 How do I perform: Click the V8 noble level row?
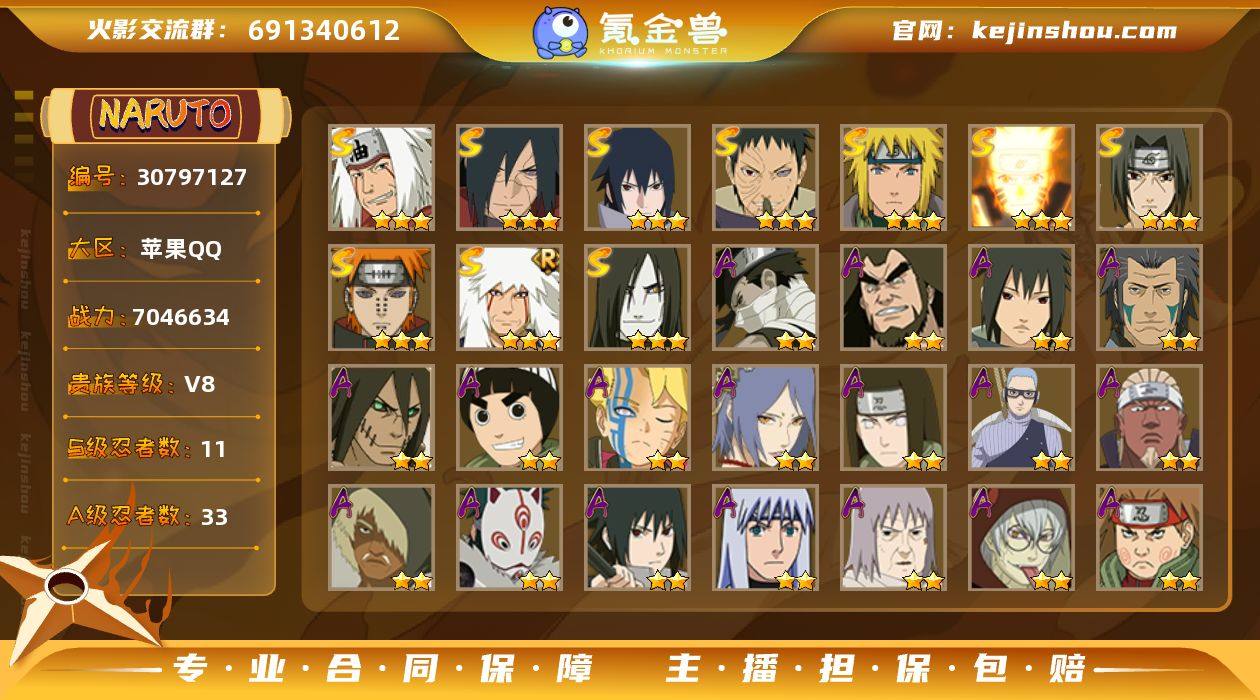160,384
